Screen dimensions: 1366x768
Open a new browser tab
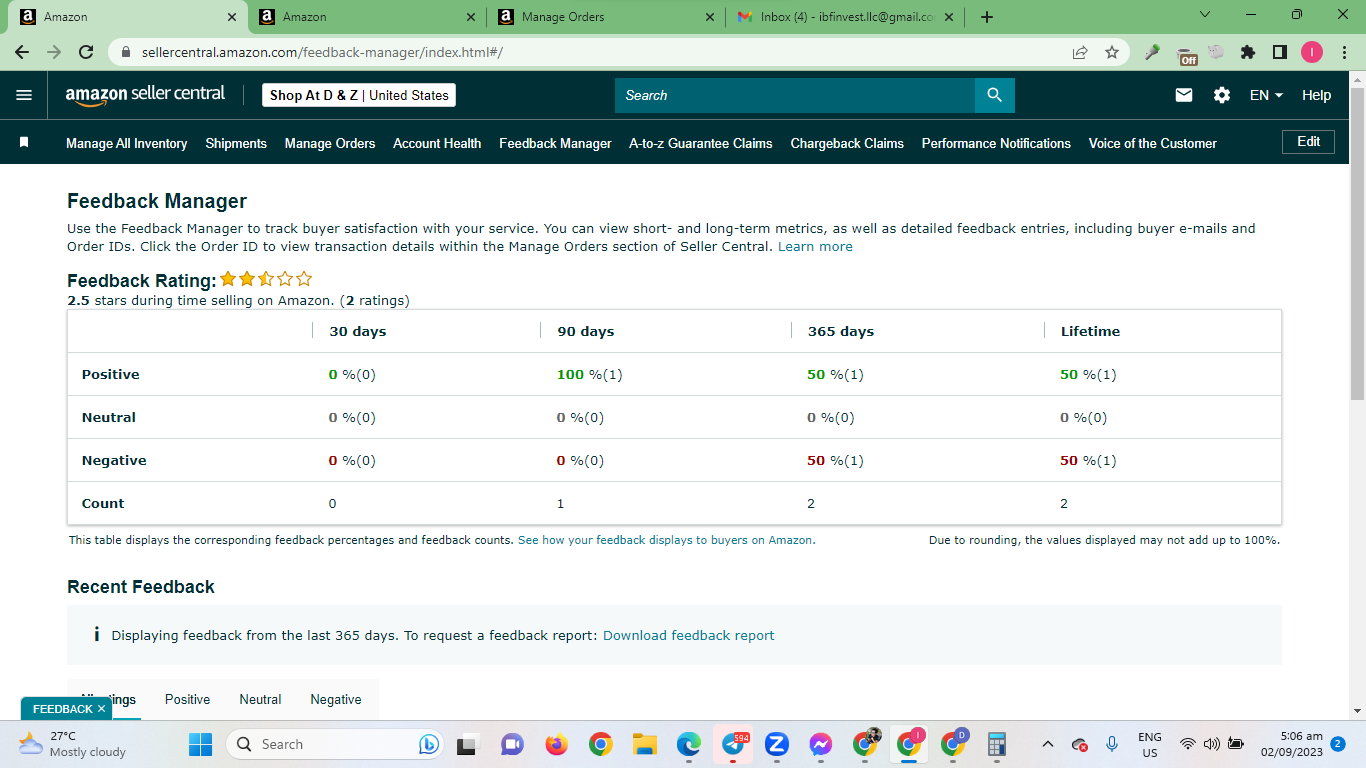coord(987,17)
